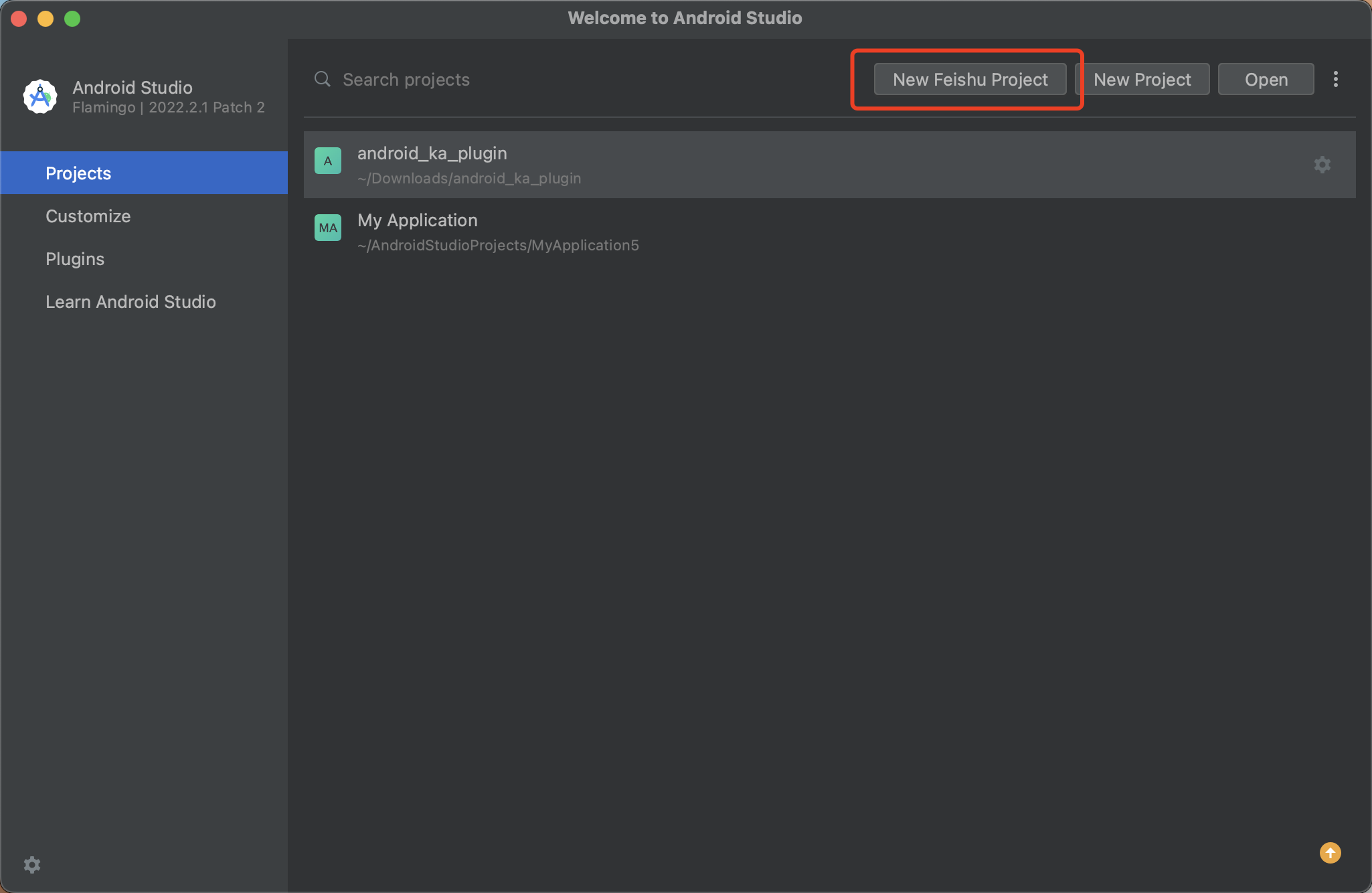Open the Plugins section

click(x=75, y=259)
